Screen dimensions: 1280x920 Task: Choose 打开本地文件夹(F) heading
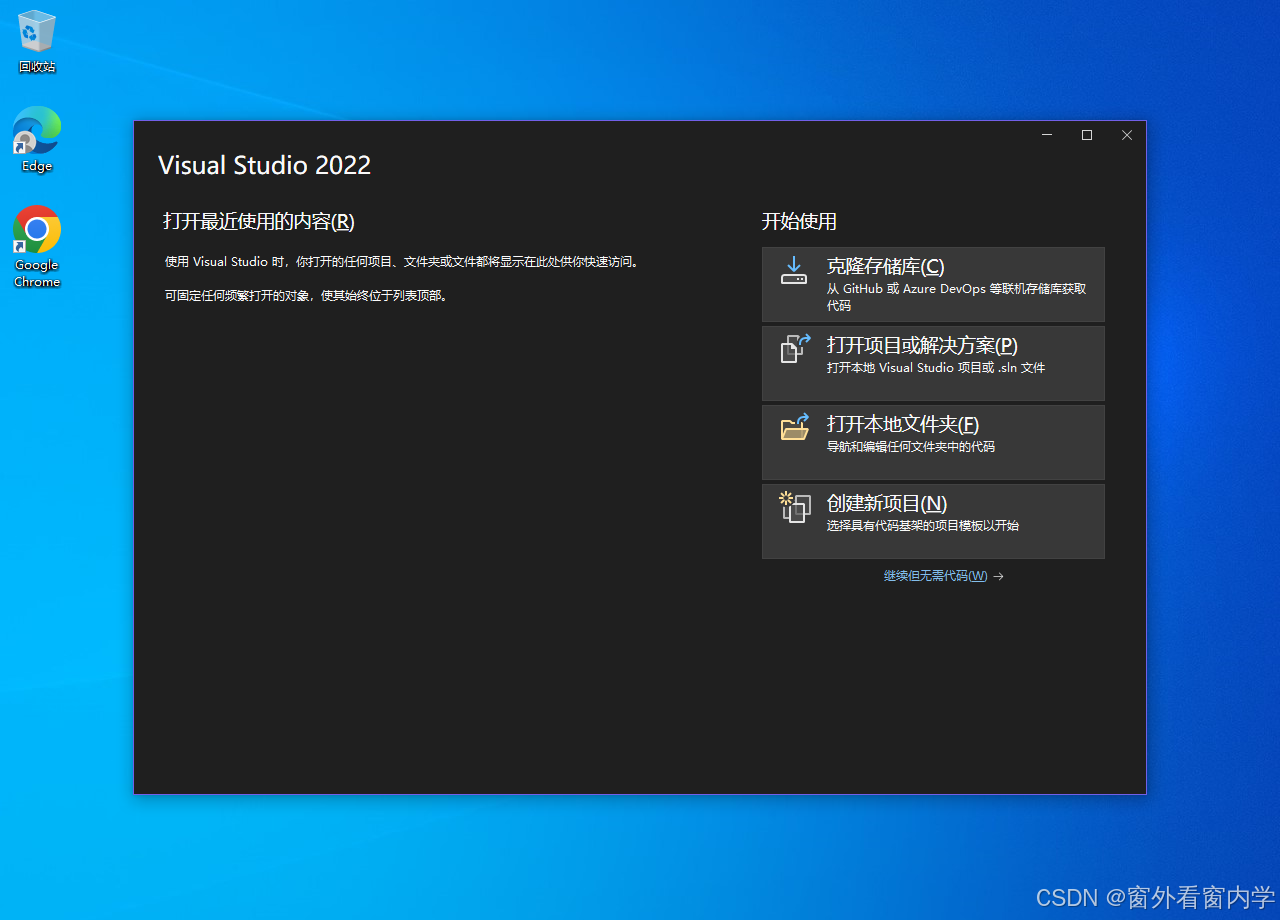click(x=903, y=424)
